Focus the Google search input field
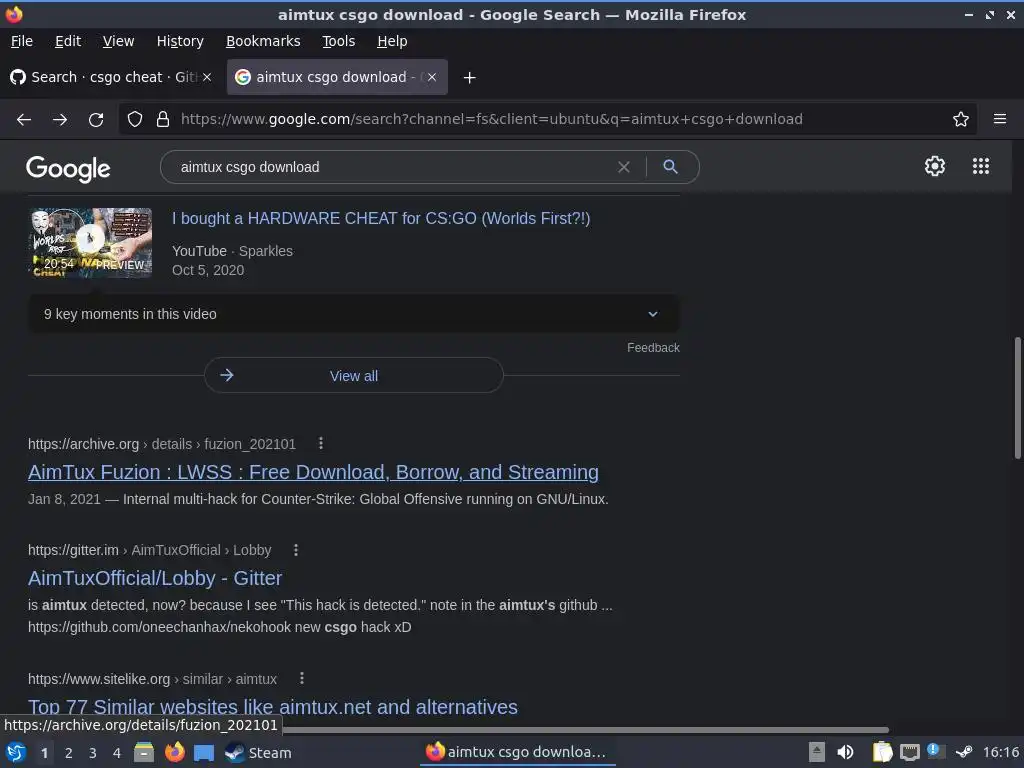 coord(392,167)
